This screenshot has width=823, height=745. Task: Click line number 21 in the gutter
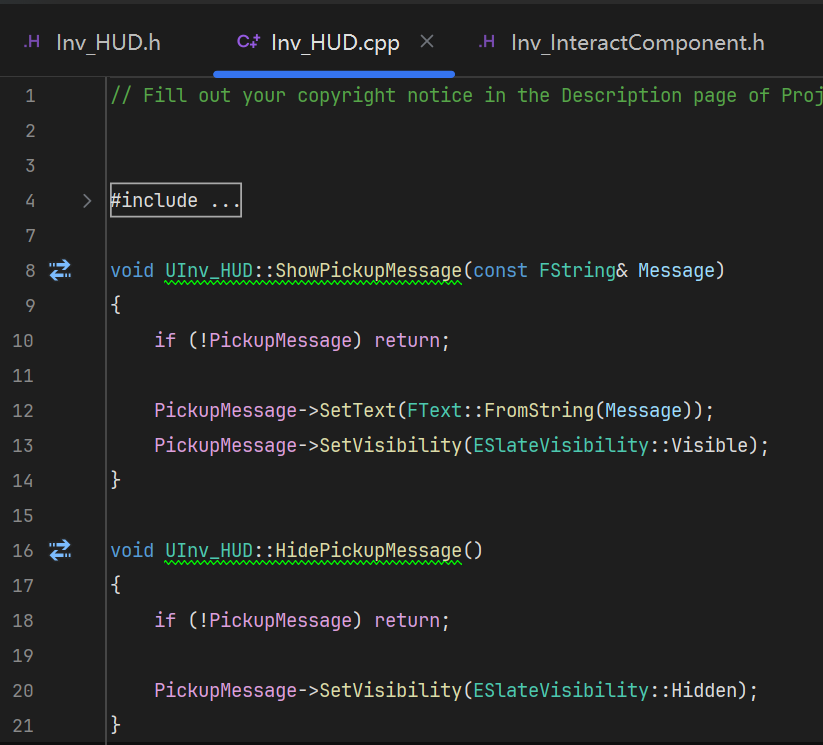pyautogui.click(x=23, y=726)
